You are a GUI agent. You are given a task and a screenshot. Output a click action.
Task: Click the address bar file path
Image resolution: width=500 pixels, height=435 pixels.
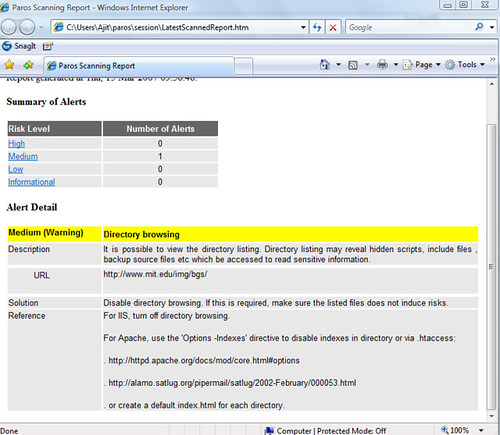[157, 27]
